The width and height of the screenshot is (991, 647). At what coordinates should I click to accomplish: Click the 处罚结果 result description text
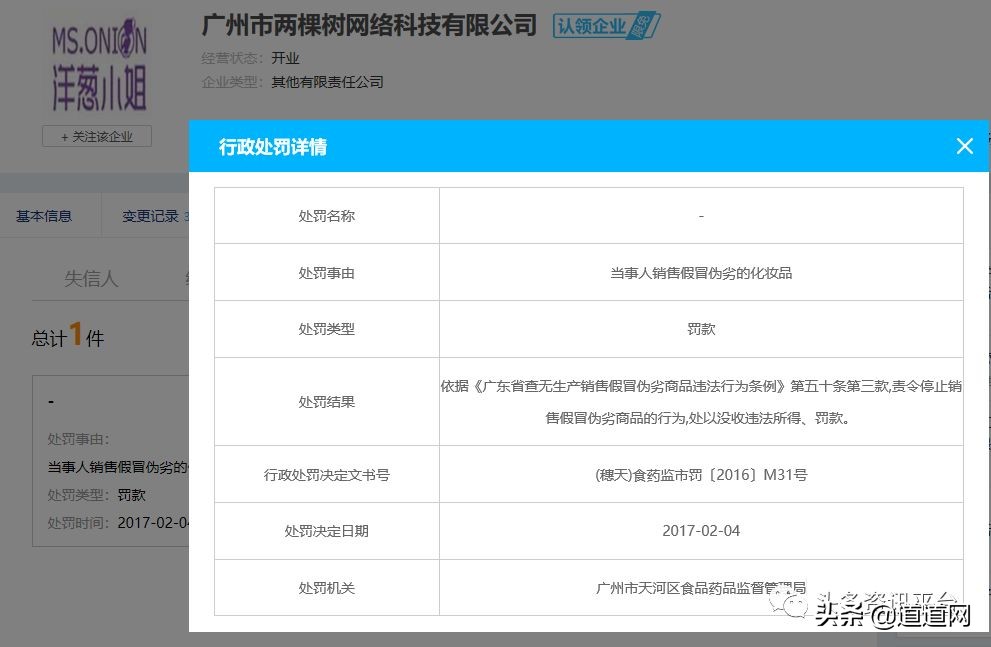(x=700, y=401)
